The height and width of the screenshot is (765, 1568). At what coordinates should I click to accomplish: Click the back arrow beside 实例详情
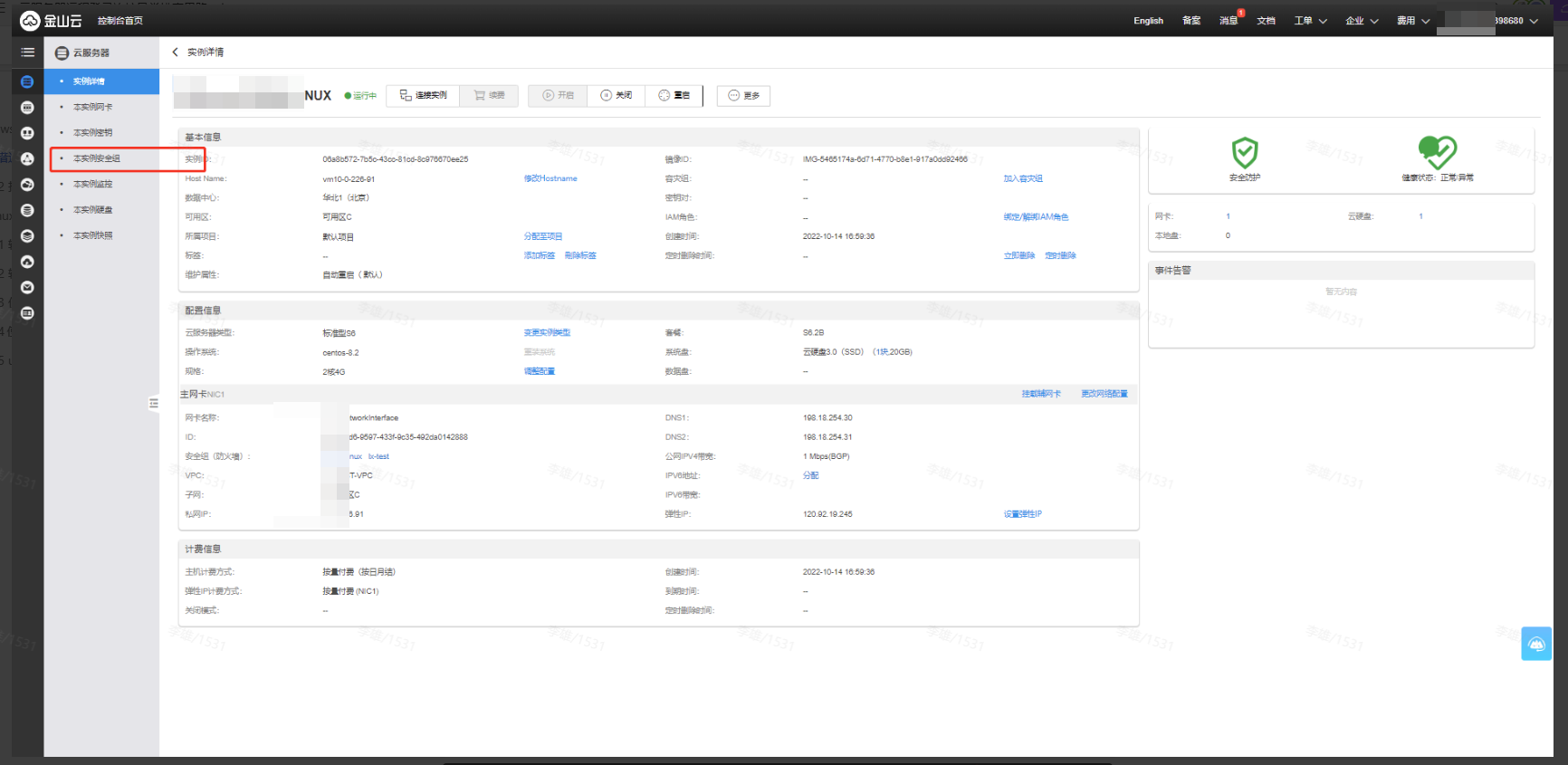[x=176, y=53]
